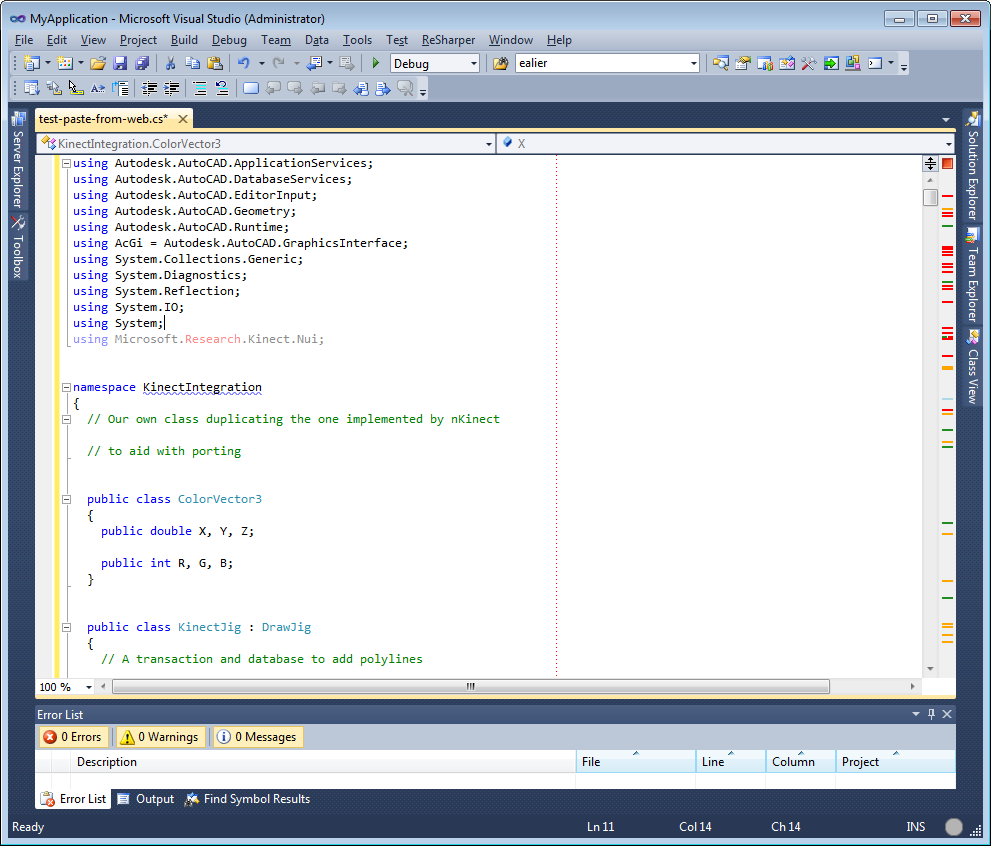Screen dimensions: 991x846
Task: Click the Paste clipboard icon
Action: click(214, 63)
